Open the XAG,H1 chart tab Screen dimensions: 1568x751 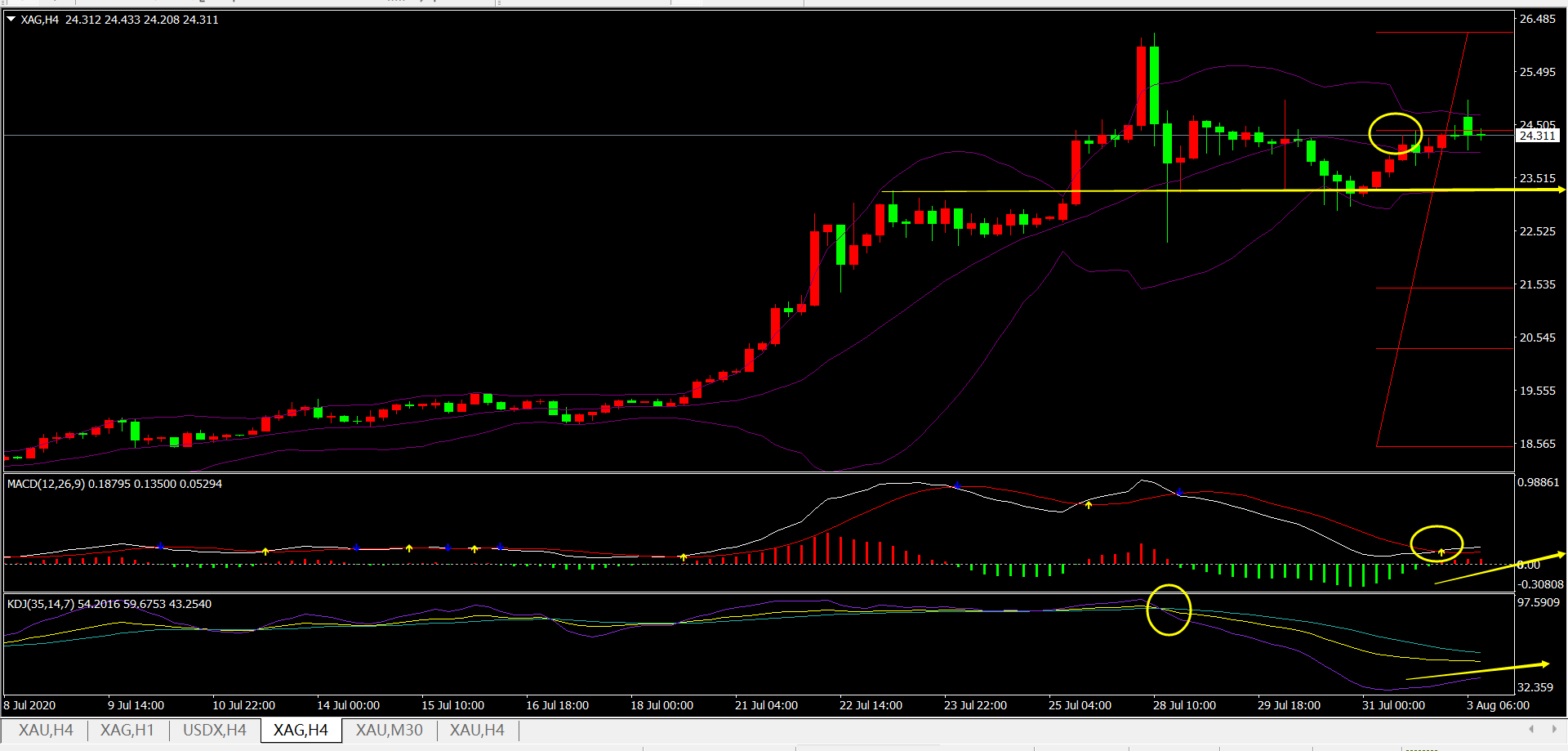pyautogui.click(x=127, y=730)
